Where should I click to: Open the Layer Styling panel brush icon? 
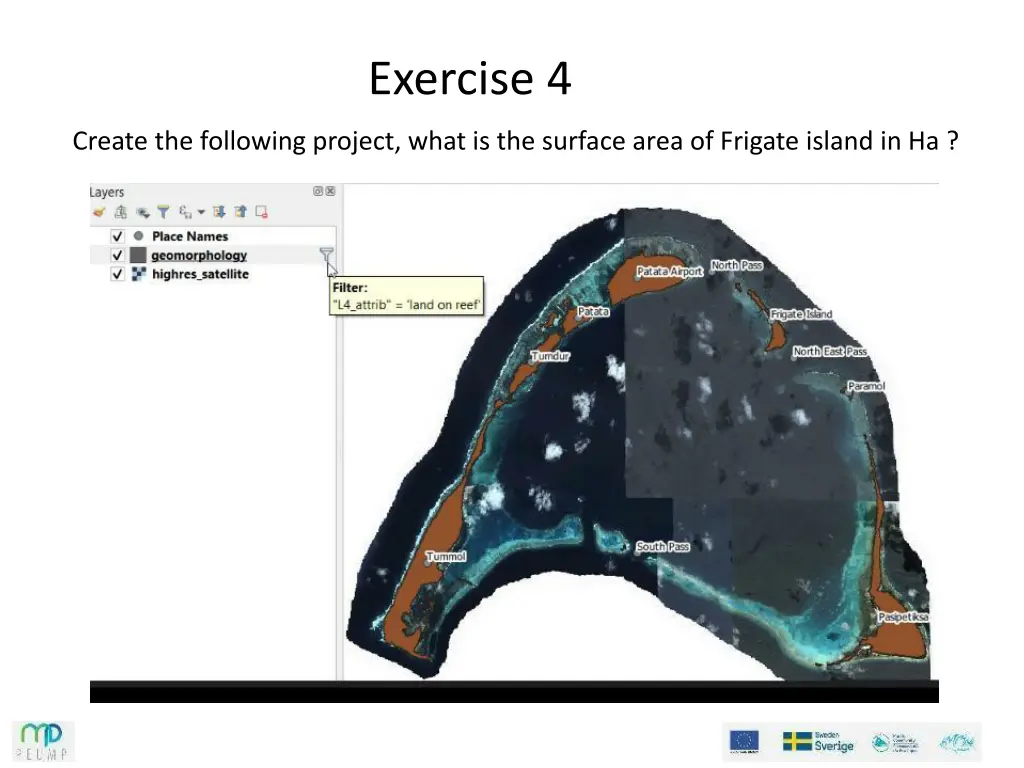tap(99, 212)
